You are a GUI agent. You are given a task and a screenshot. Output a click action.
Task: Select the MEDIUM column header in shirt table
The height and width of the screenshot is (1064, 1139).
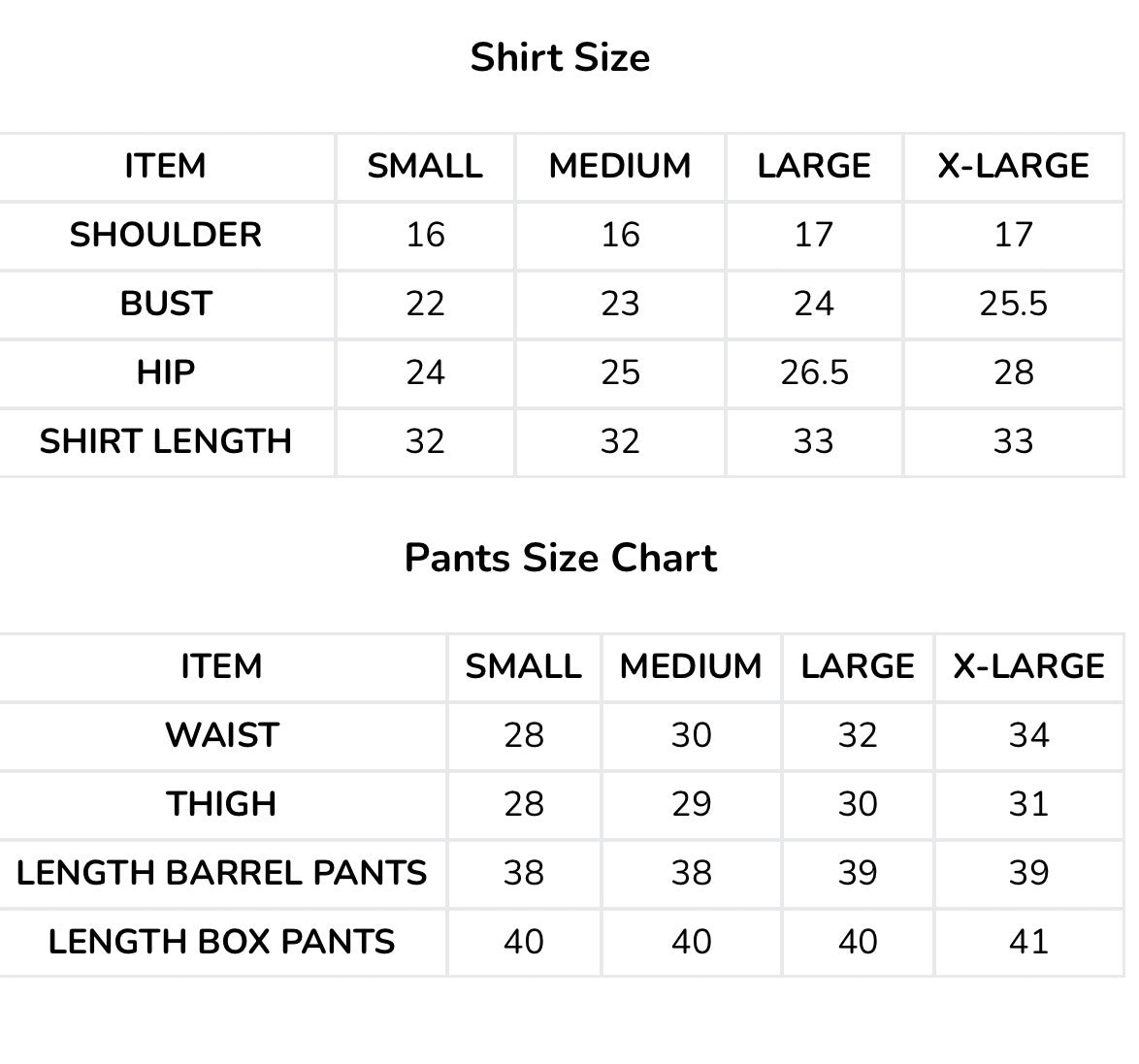pyautogui.click(x=620, y=166)
